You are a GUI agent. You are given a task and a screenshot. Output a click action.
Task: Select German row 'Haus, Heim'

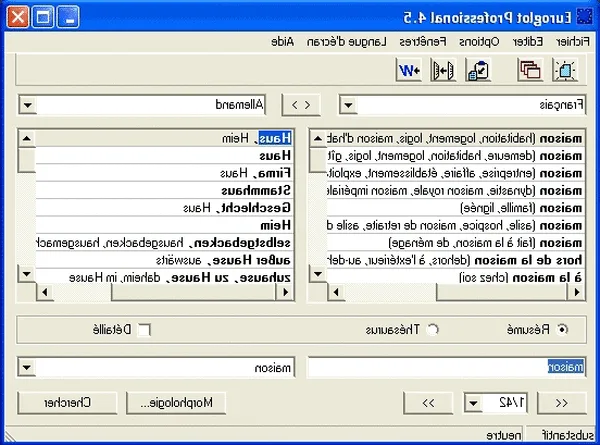(x=165, y=138)
